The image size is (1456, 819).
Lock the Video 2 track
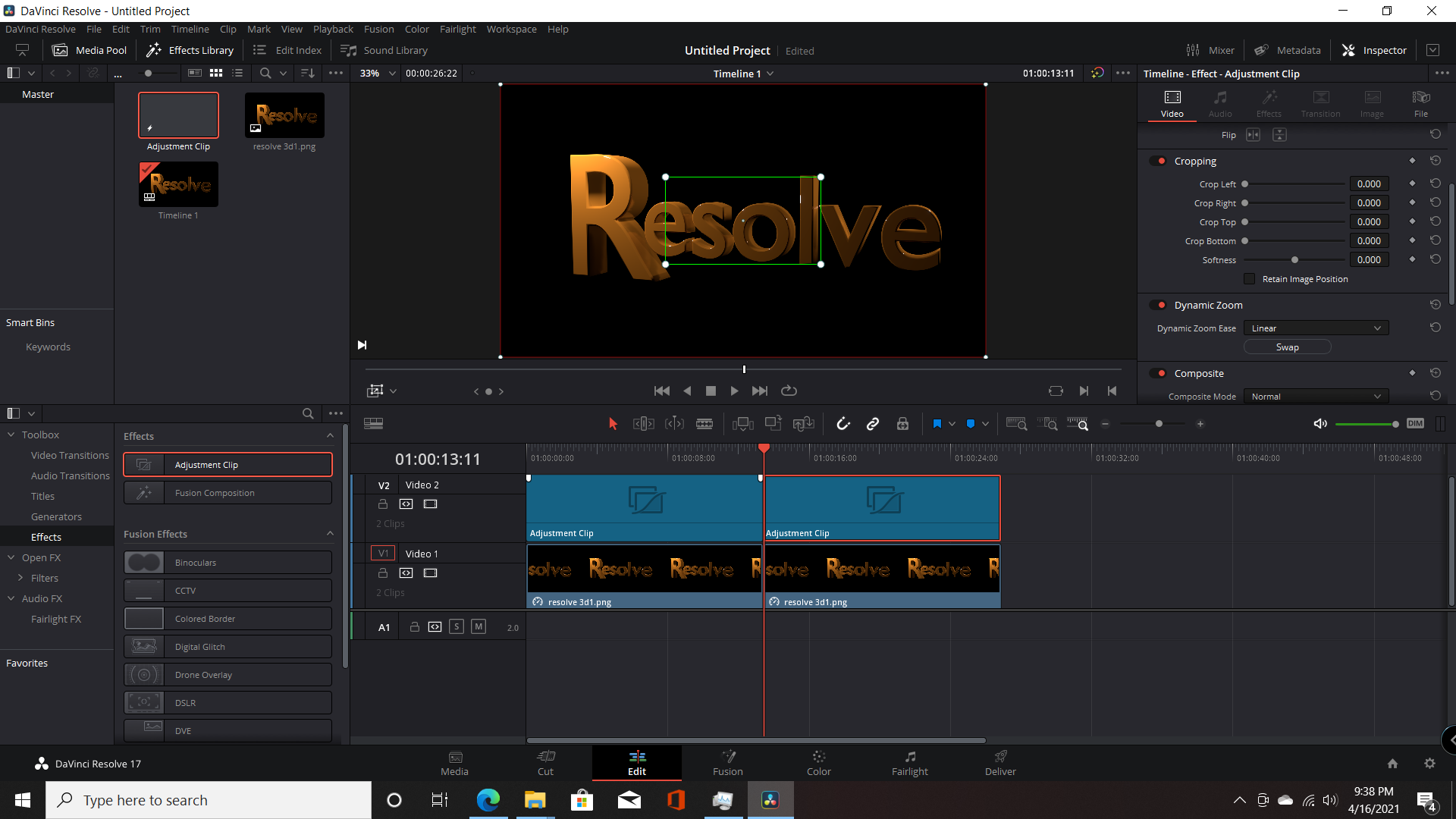click(x=383, y=504)
